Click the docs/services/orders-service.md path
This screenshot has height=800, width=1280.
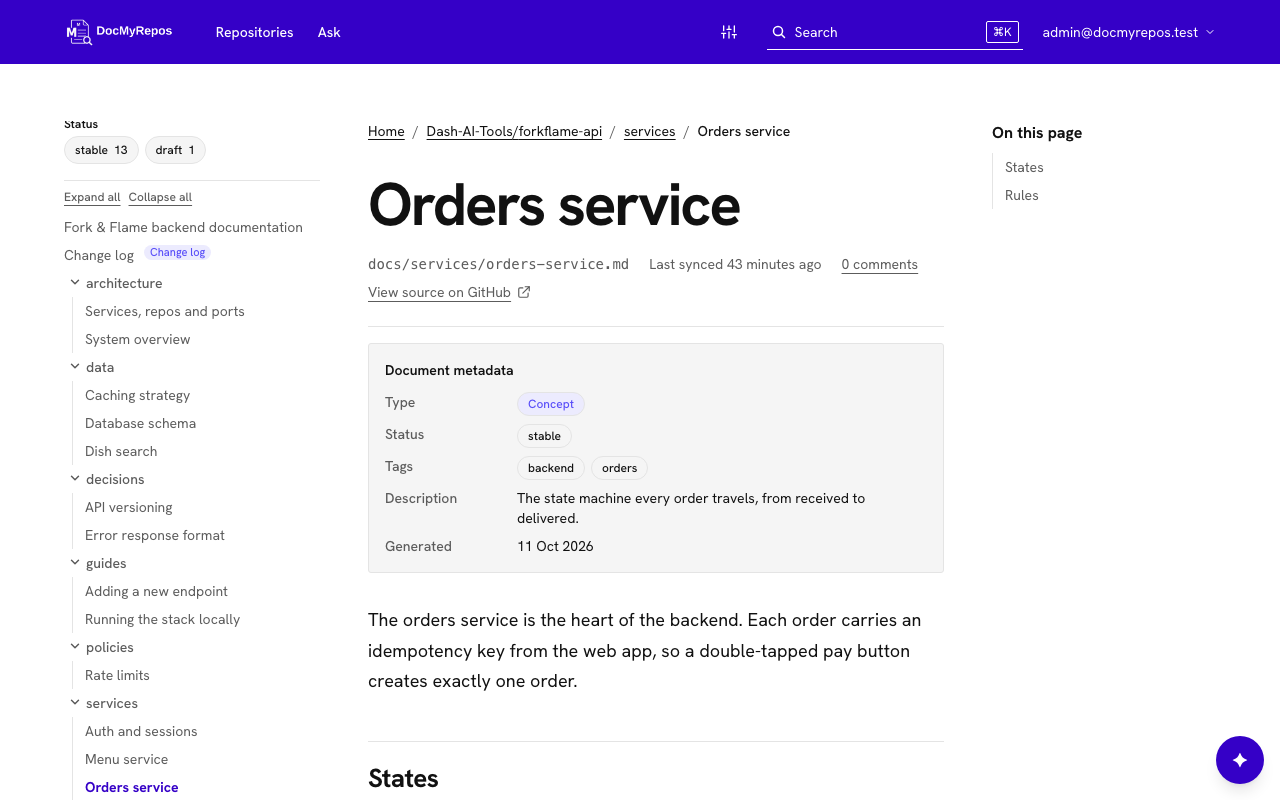click(498, 264)
